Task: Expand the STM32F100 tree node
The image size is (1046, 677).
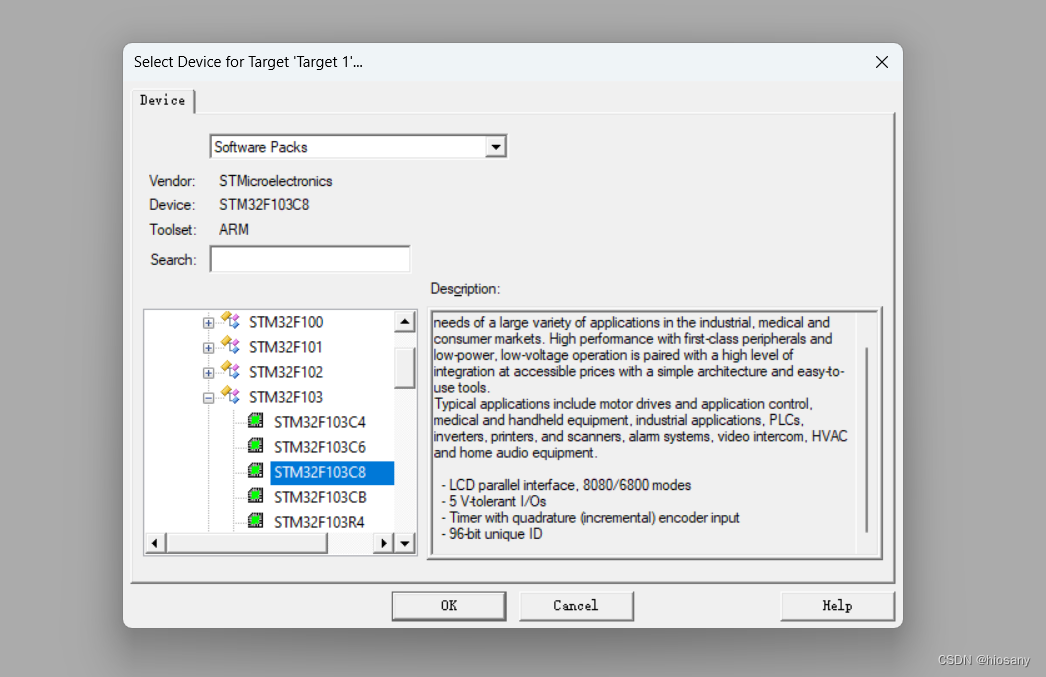Action: coord(208,323)
